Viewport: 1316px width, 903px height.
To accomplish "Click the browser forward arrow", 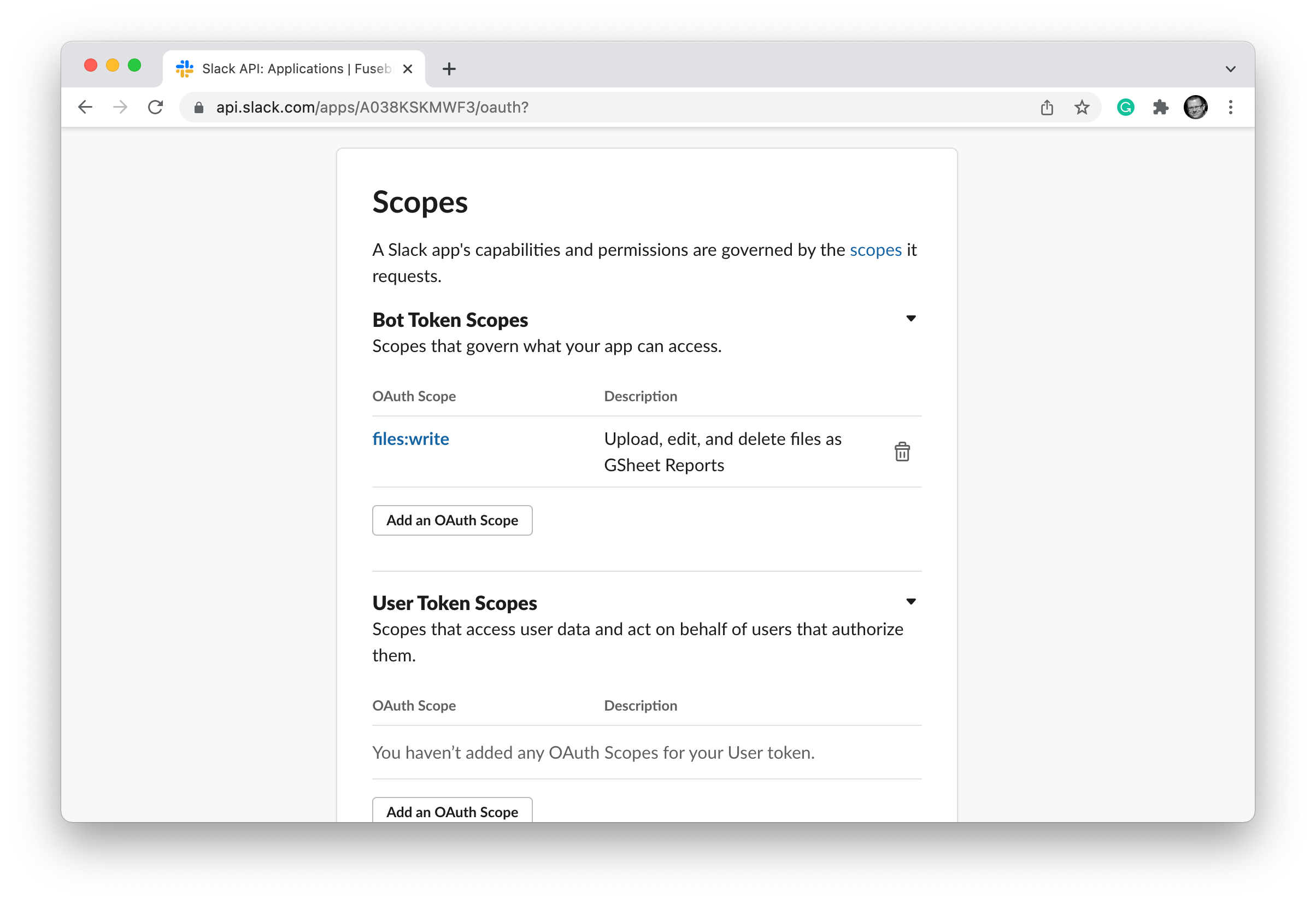I will click(x=120, y=107).
